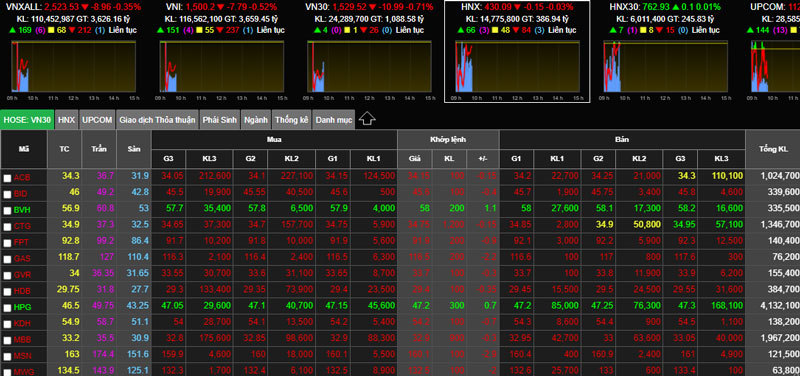The image size is (800, 376).
Task: Open the VNXALL index chart
Action: coord(73,66)
